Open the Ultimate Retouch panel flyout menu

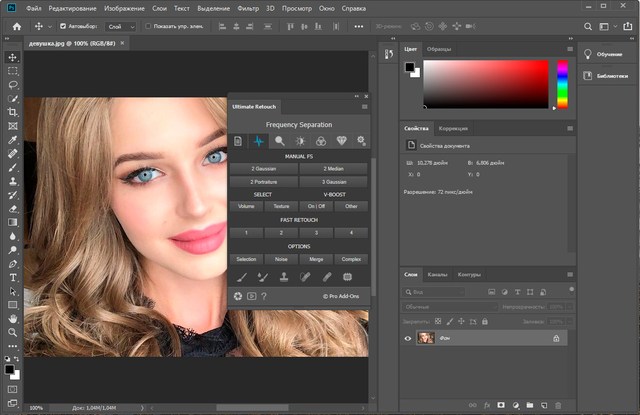click(364, 106)
